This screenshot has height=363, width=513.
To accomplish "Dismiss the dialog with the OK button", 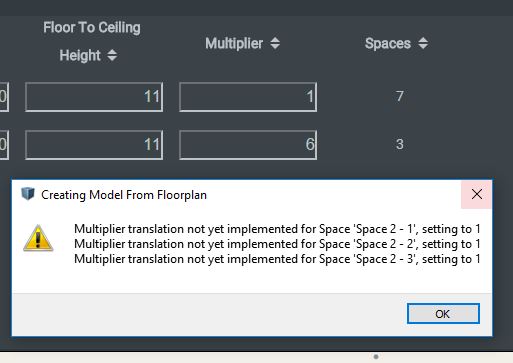I will 443,314.
